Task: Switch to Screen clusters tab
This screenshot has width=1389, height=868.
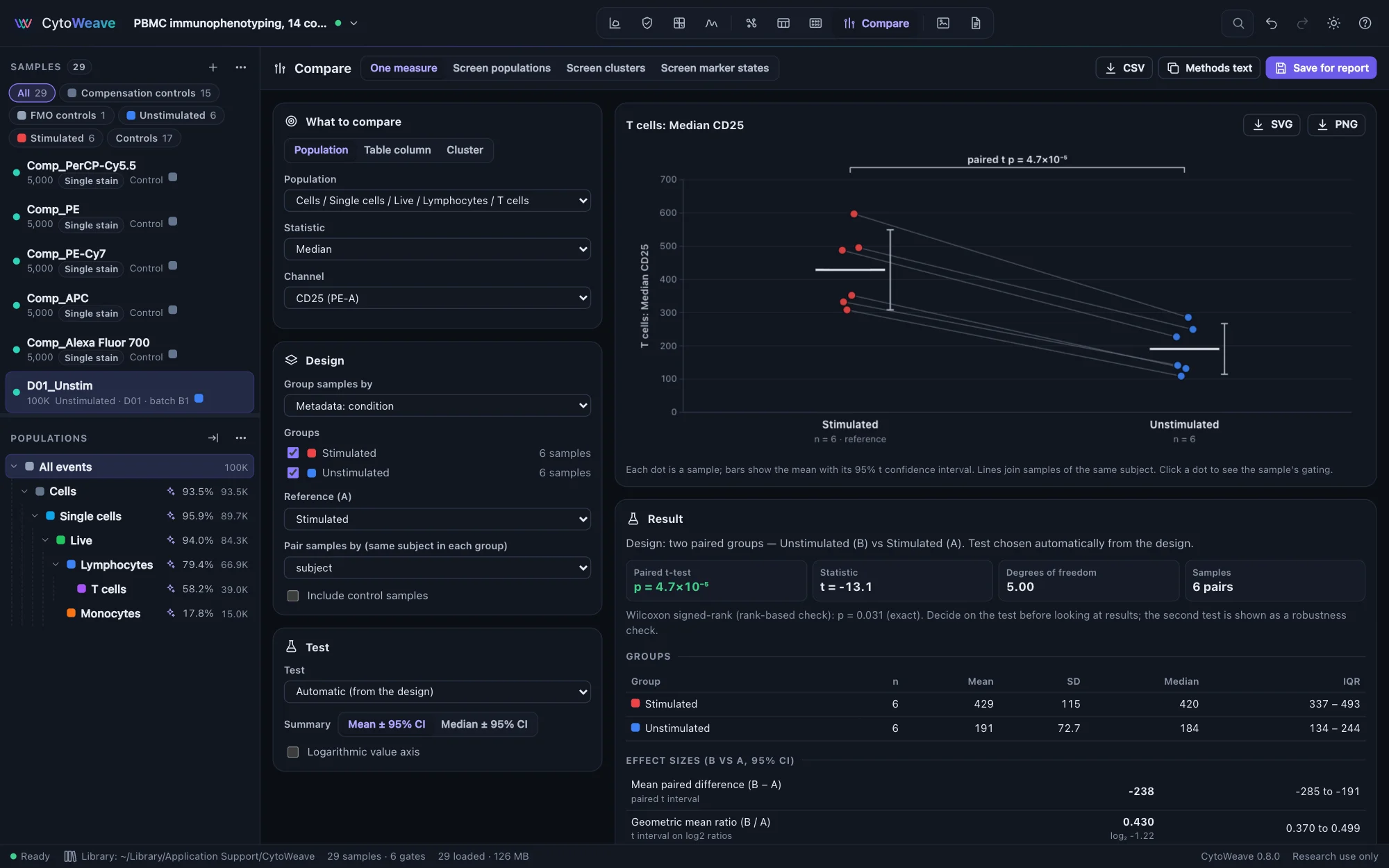Action: pos(606,68)
